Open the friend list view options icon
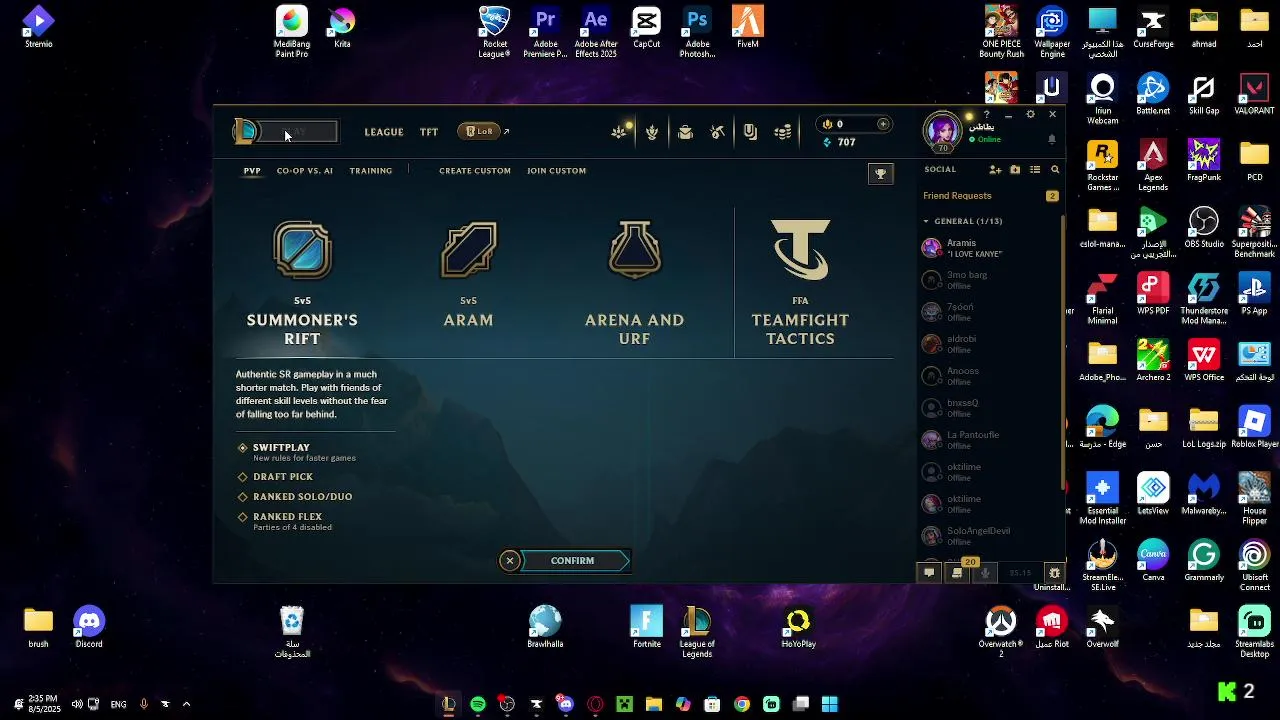This screenshot has width=1280, height=720. tap(1035, 170)
